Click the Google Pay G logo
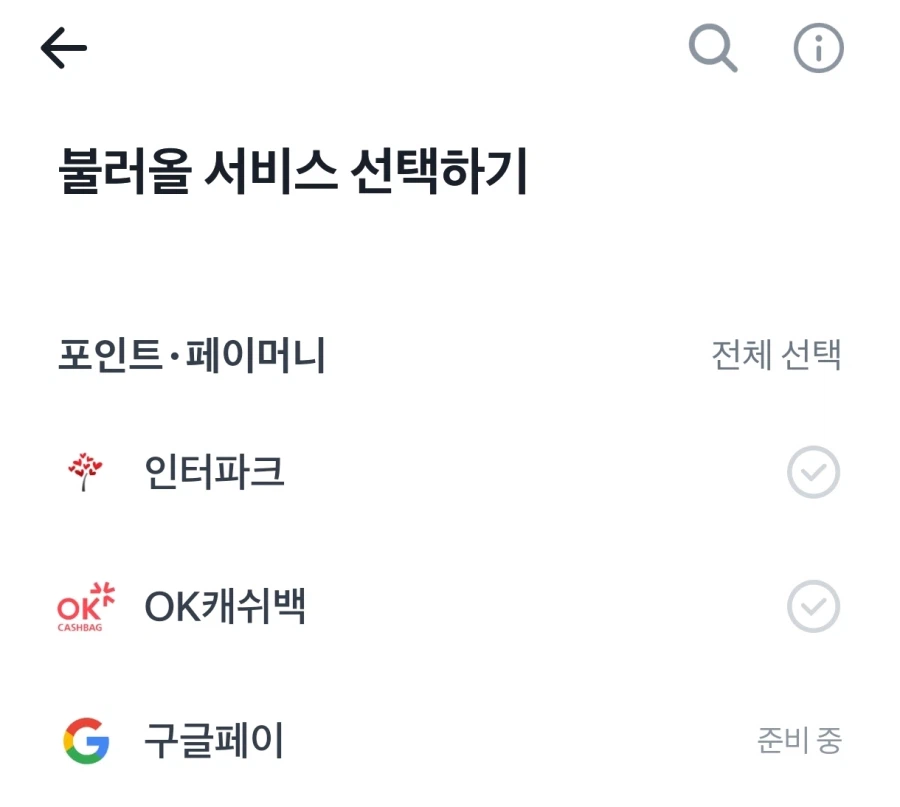The height and width of the screenshot is (807, 900). click(x=85, y=740)
